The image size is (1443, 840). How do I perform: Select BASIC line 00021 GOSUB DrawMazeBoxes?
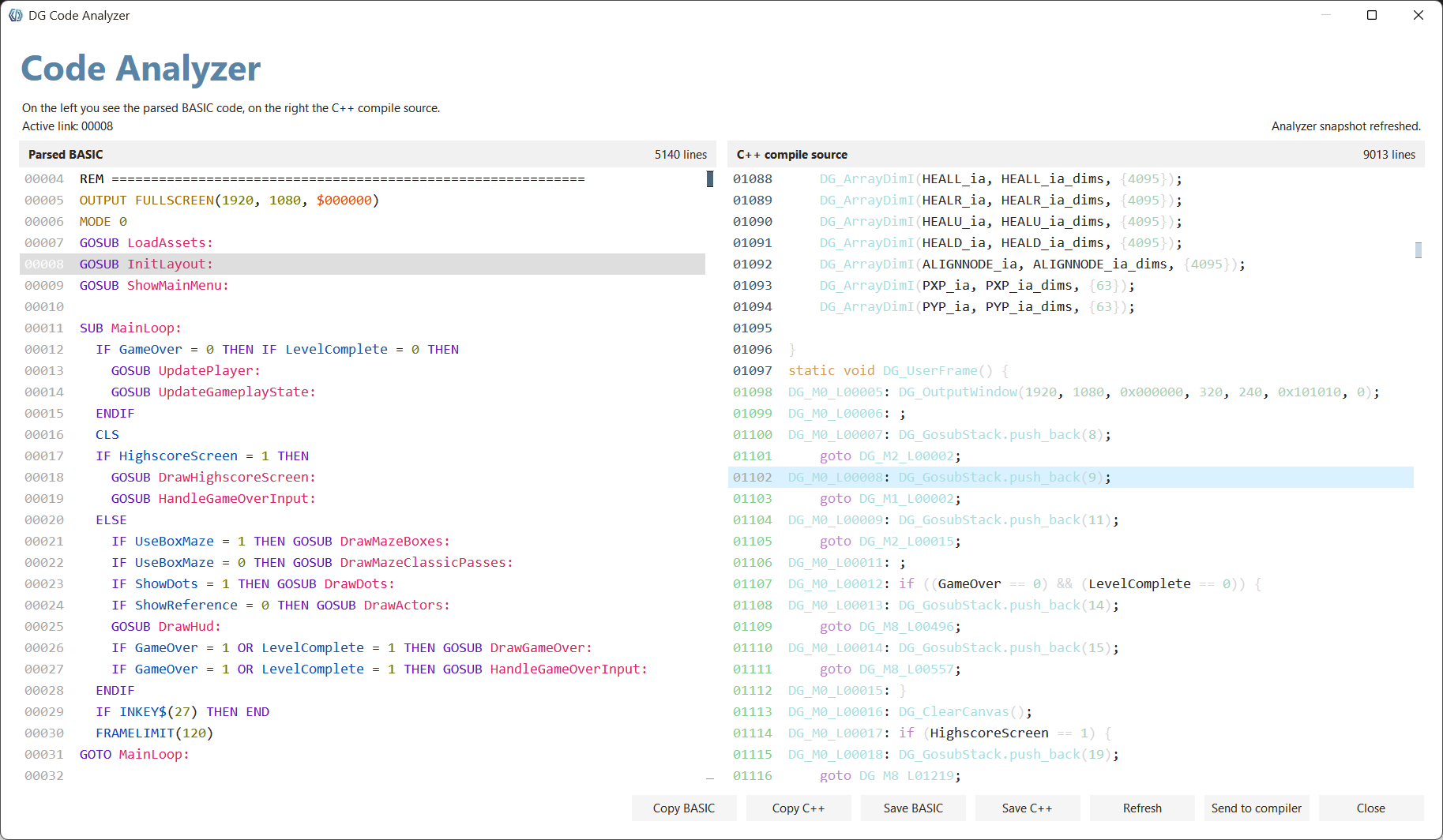[363, 541]
